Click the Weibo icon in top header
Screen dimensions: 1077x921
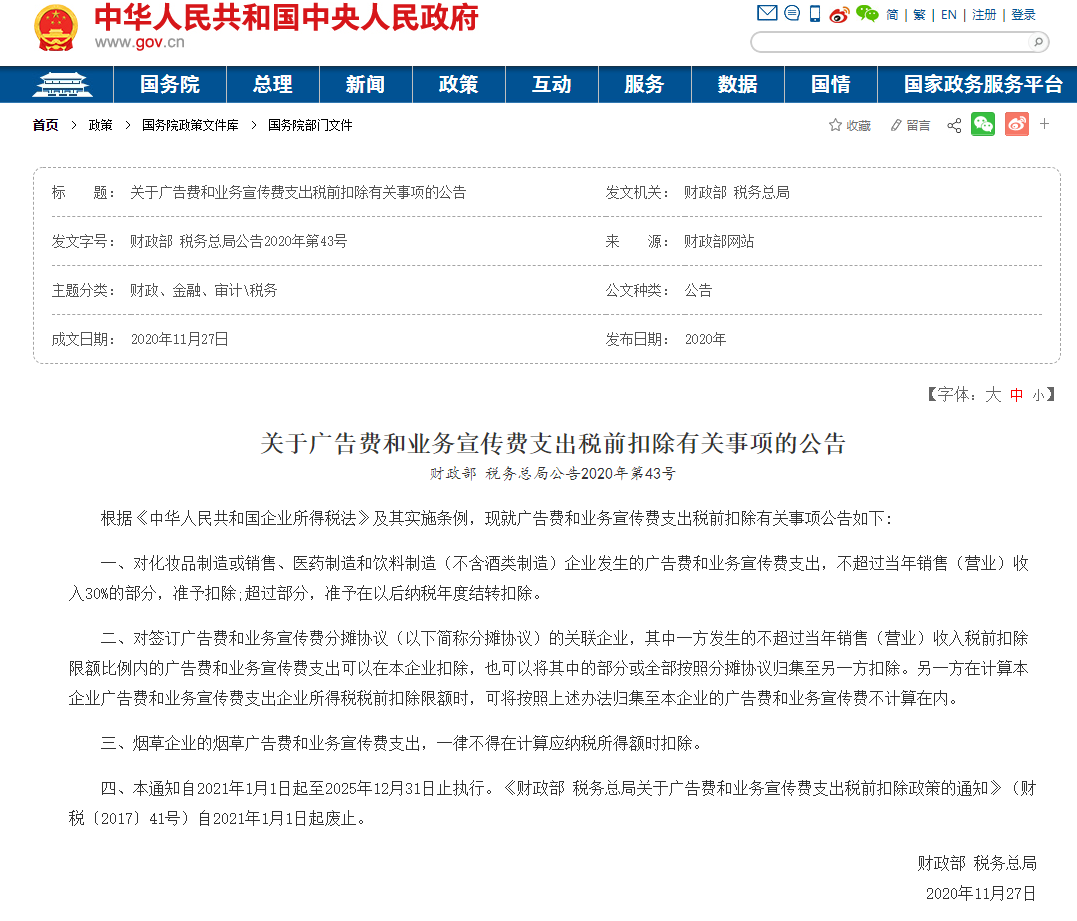pyautogui.click(x=839, y=14)
